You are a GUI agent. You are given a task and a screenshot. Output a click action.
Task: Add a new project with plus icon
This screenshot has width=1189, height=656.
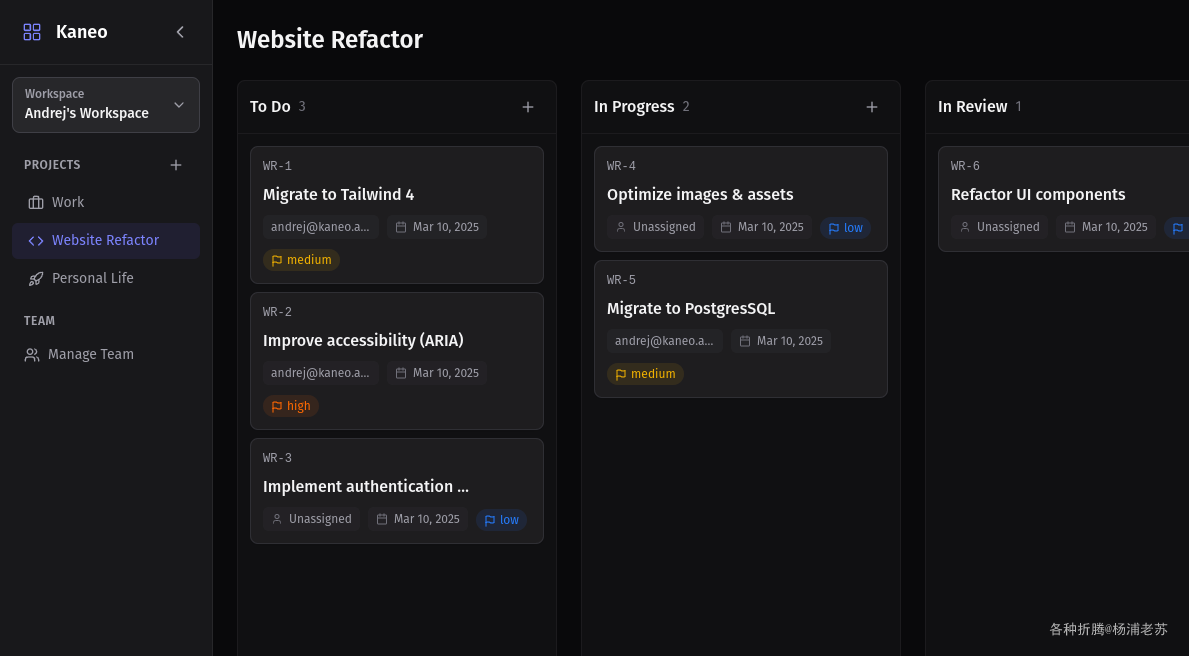[176, 165]
